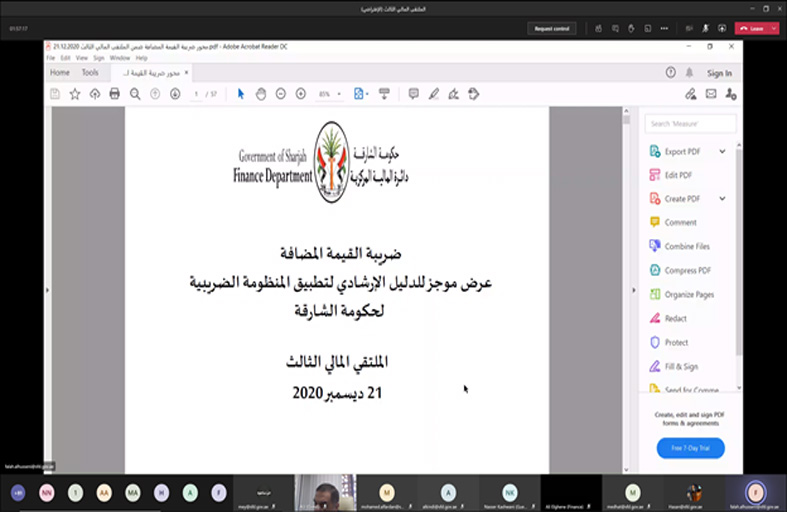Viewport: 787px width, 512px height.
Task: Click the zoom in plus icon
Action: 301,94
